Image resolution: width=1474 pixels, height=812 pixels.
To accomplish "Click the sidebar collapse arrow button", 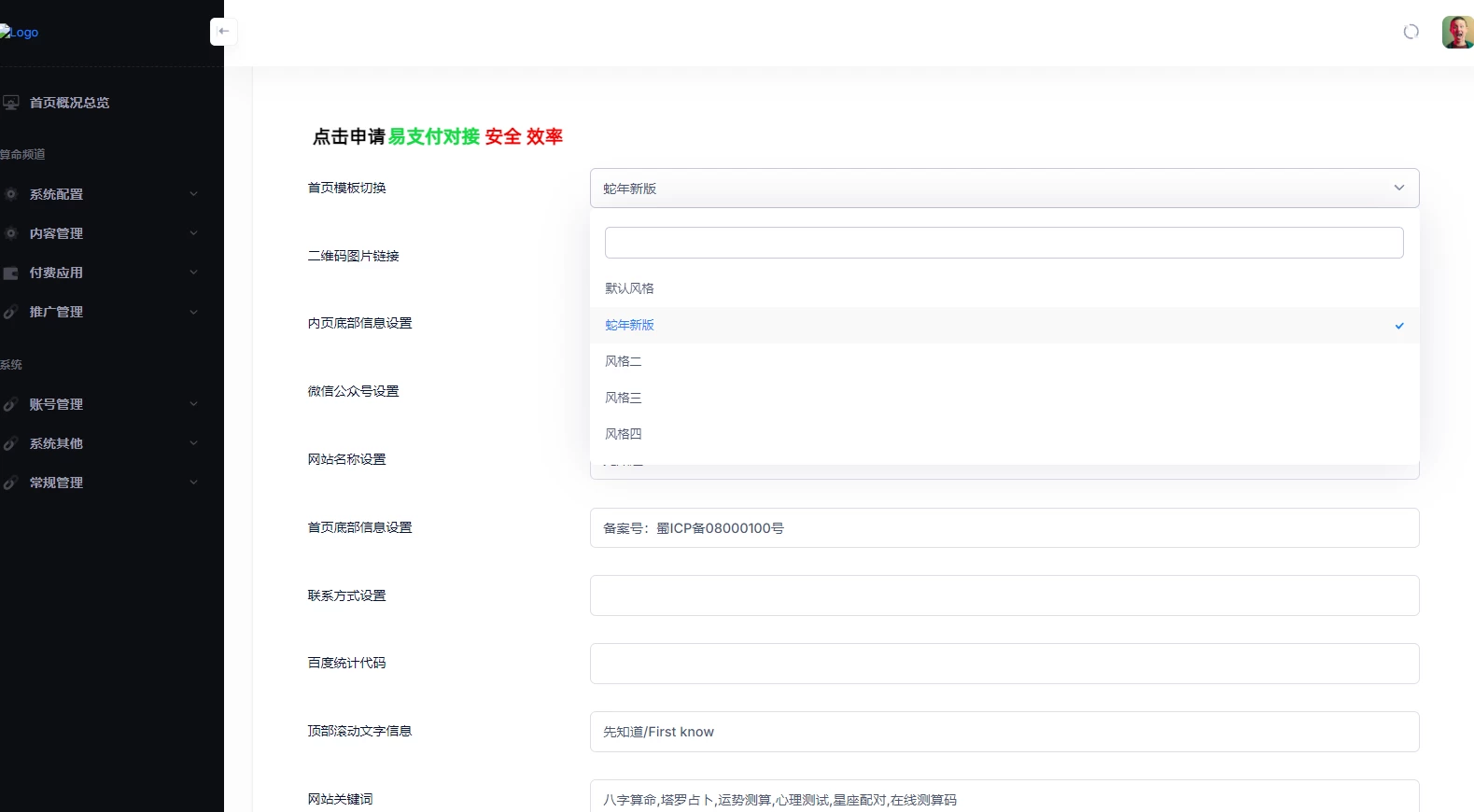I will click(223, 32).
